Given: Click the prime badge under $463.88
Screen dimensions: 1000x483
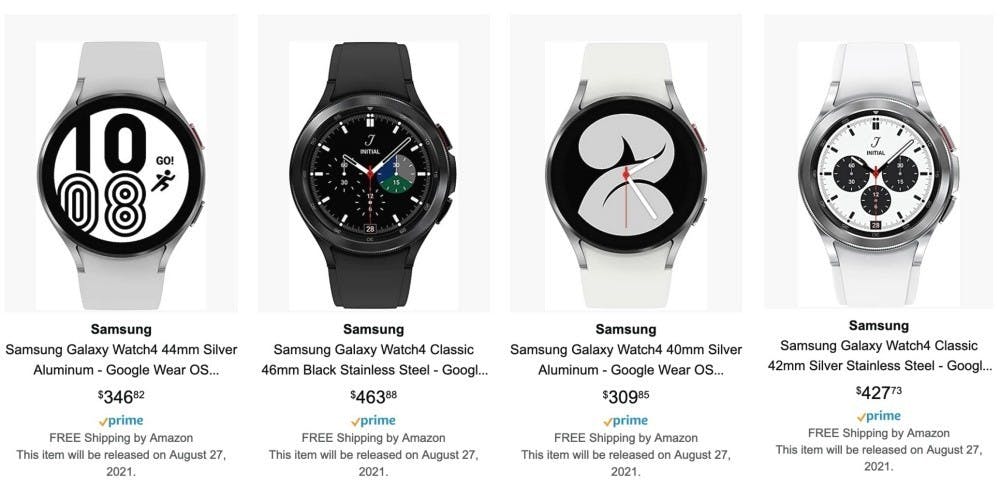Looking at the screenshot, I should pos(374,420).
